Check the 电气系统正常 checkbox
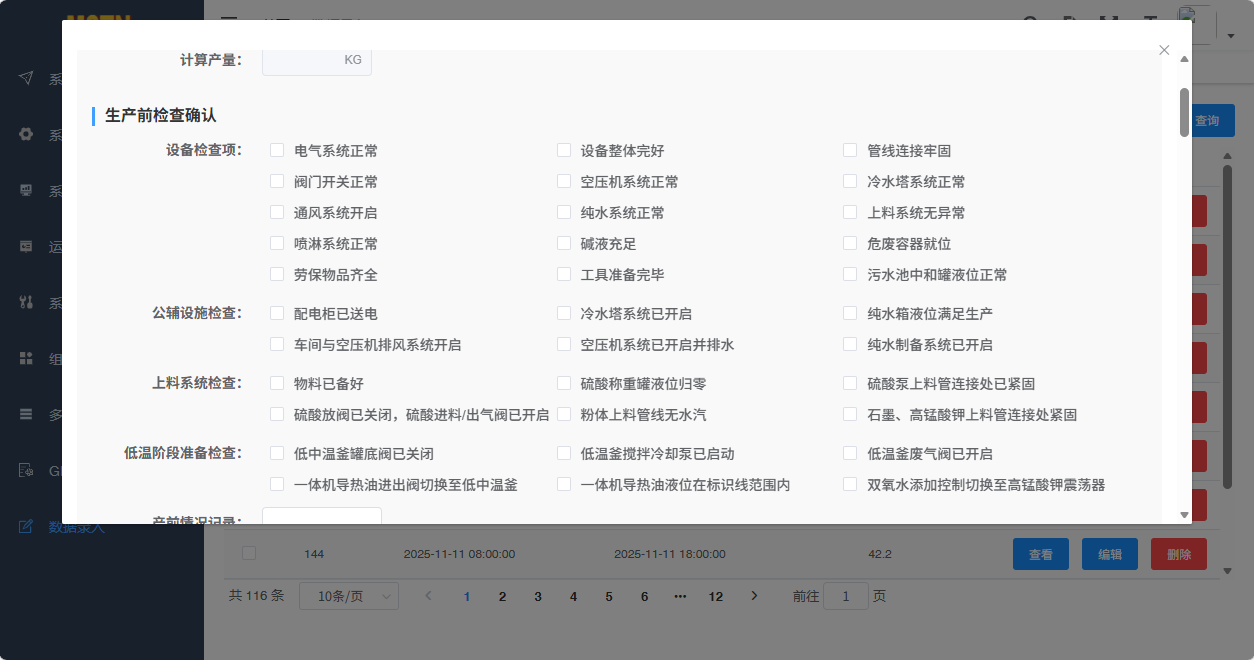The height and width of the screenshot is (660, 1254). pos(277,151)
